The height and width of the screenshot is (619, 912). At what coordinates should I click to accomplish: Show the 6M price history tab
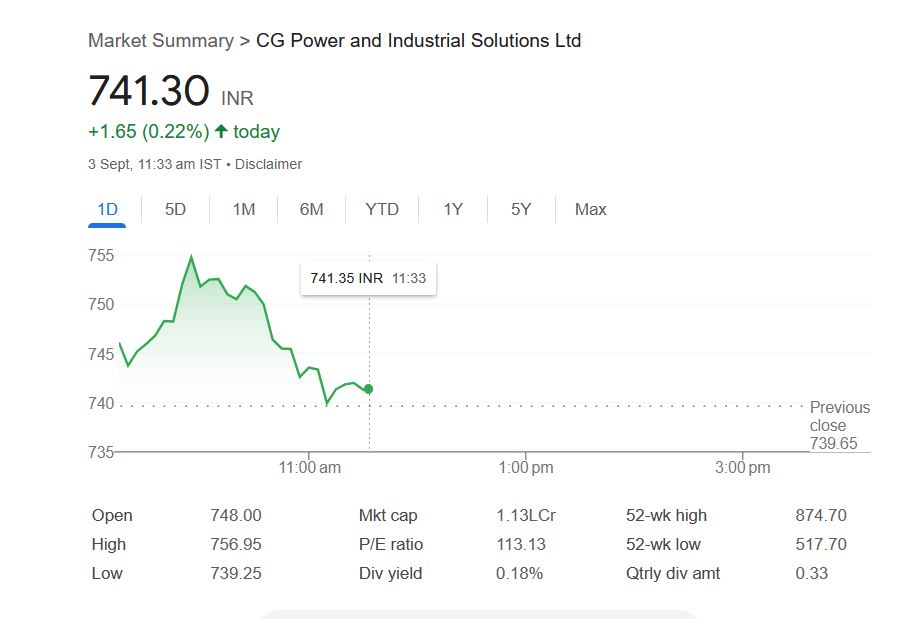click(311, 209)
